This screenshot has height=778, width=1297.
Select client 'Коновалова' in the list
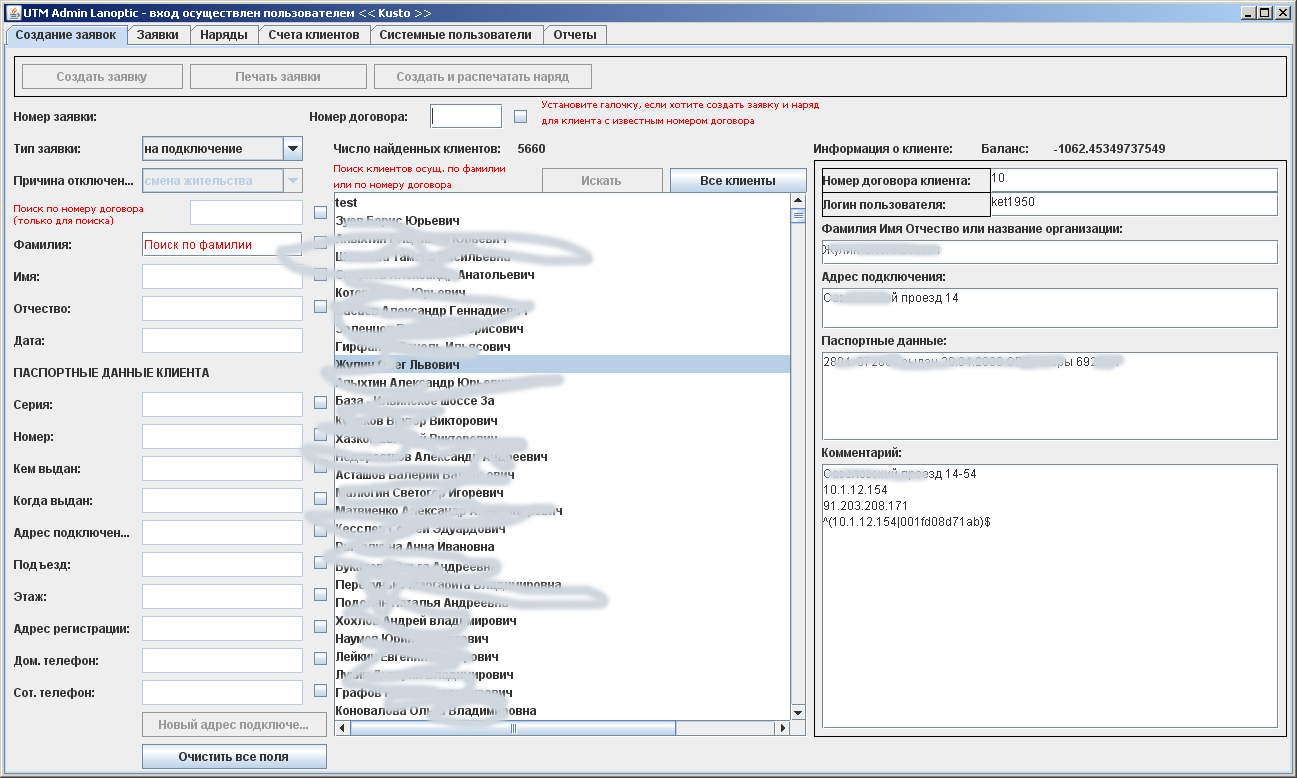click(562, 711)
